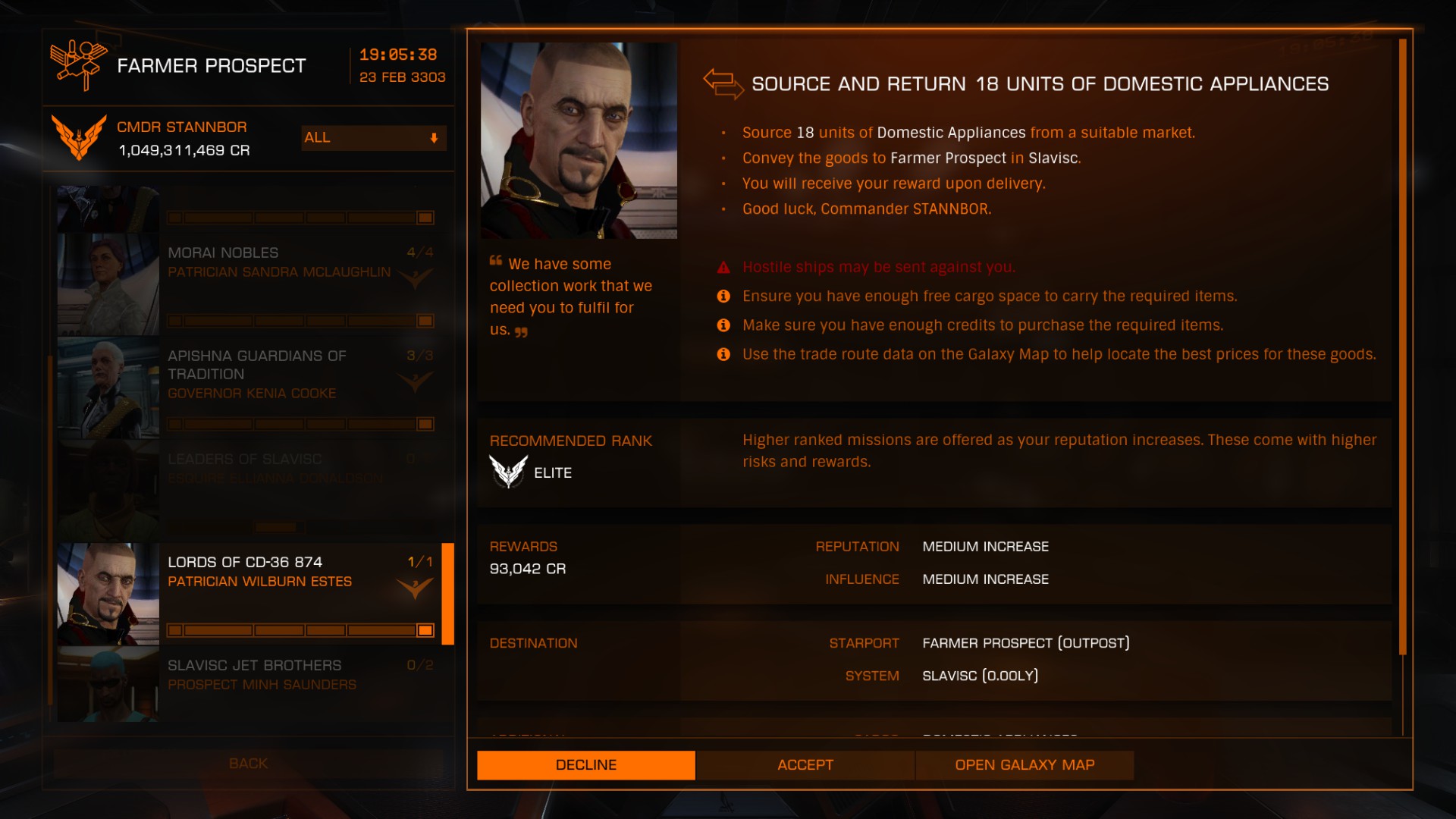Click the info icon beside trade route note
The width and height of the screenshot is (1456, 819).
[x=723, y=354]
